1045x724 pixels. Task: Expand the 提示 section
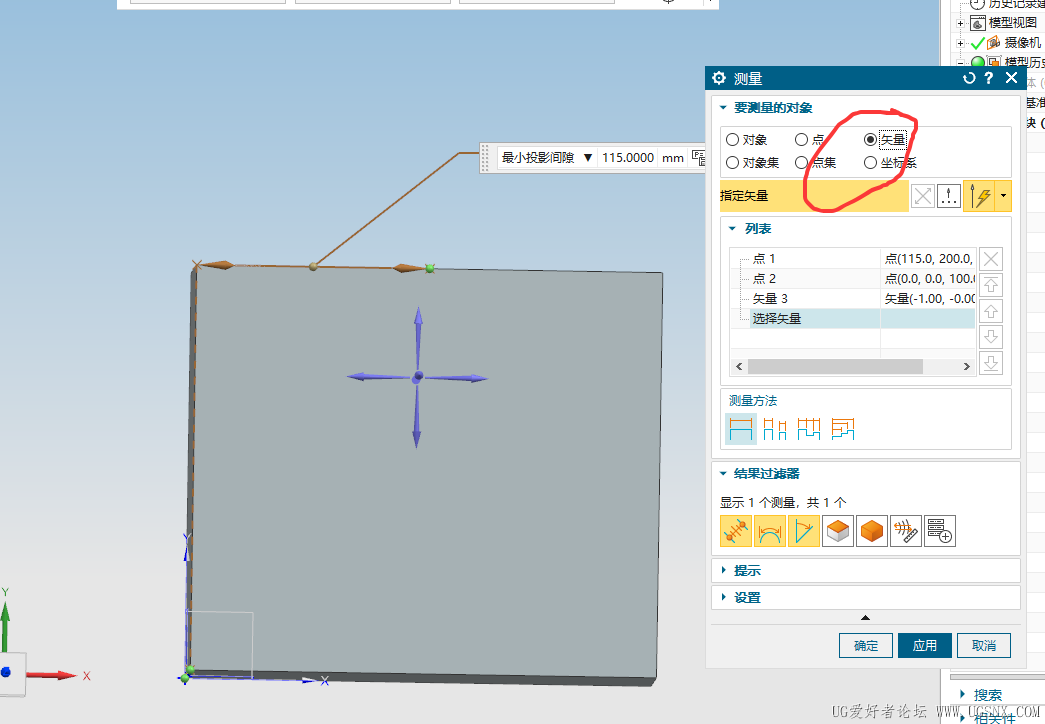pyautogui.click(x=724, y=571)
